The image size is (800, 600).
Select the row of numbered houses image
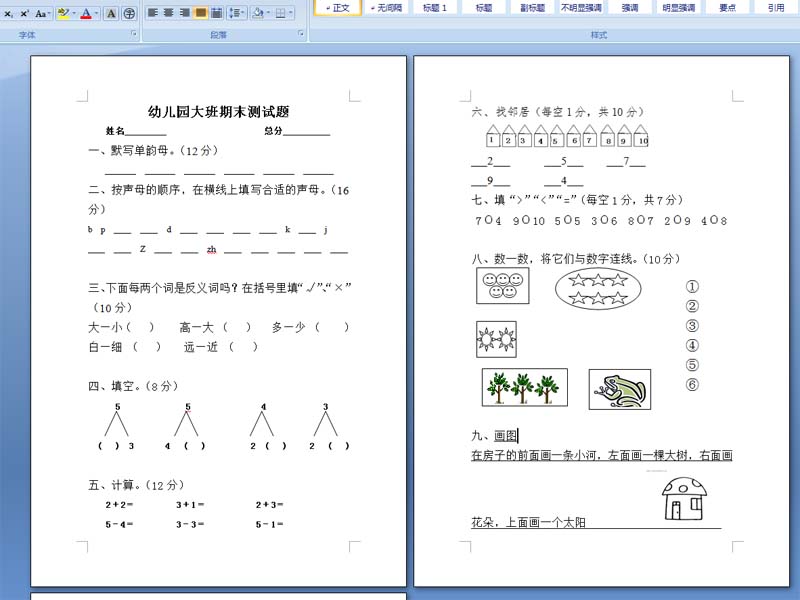567,135
